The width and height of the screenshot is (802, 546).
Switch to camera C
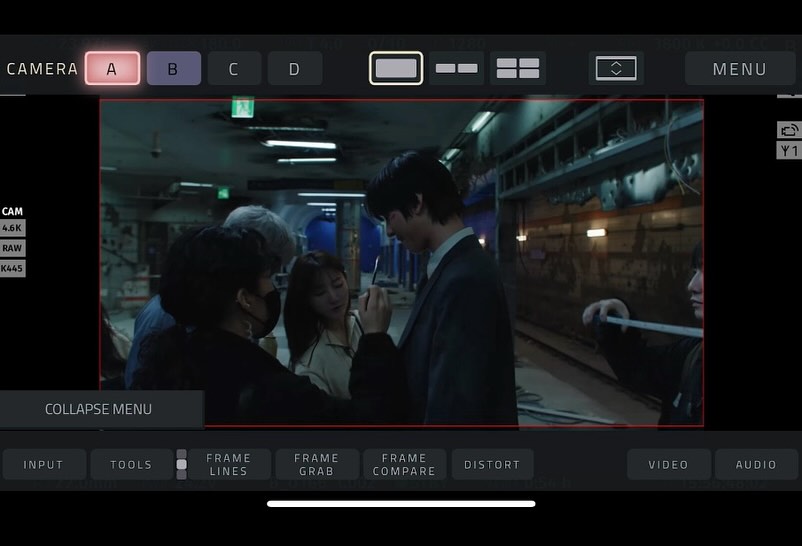(234, 68)
